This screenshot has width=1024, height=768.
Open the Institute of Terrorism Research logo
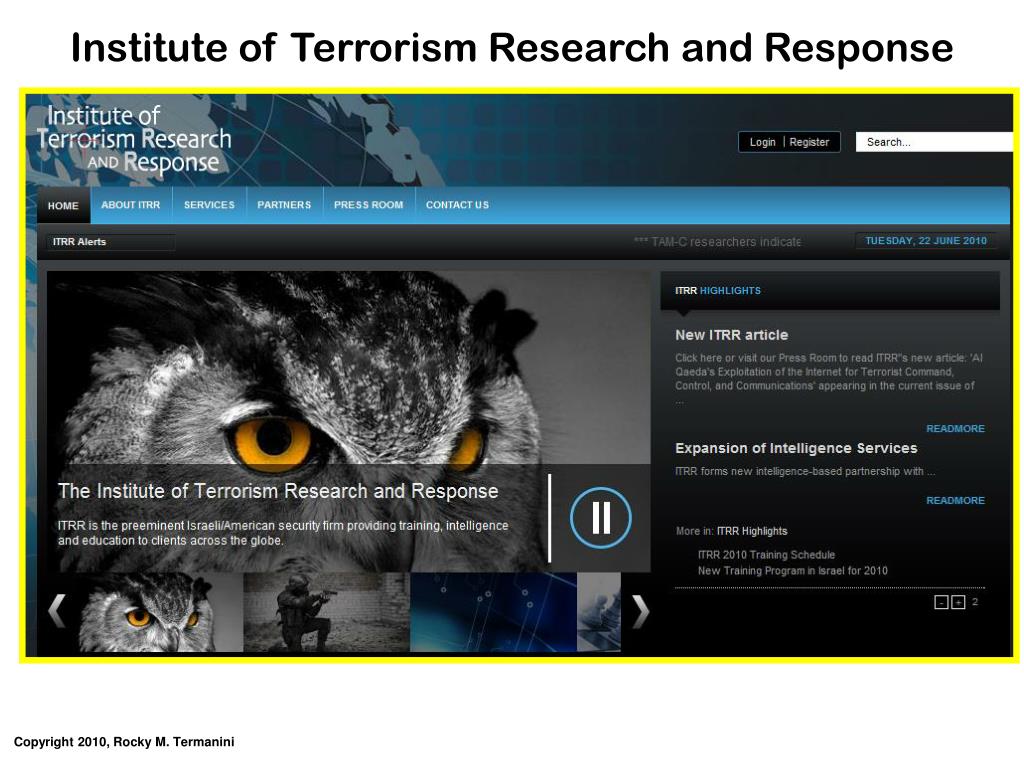point(134,140)
